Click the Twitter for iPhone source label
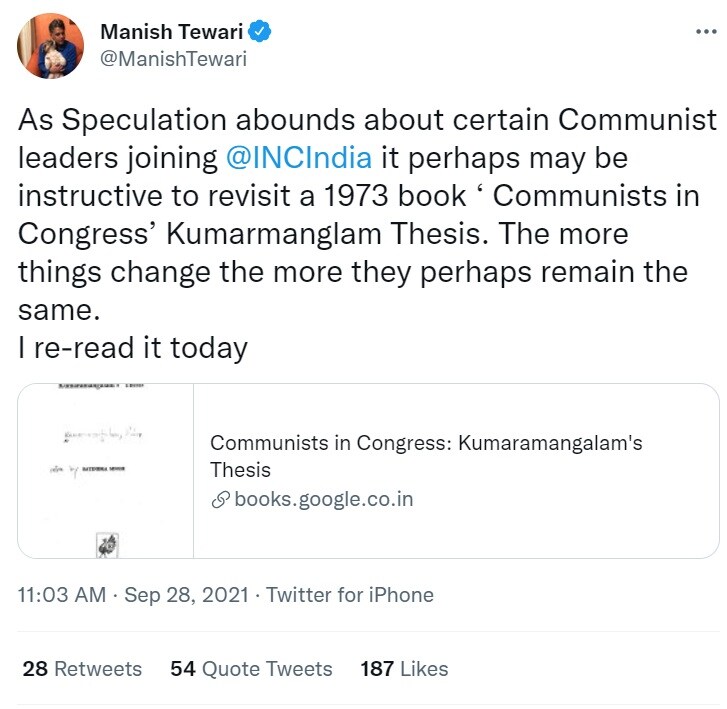 [x=350, y=595]
